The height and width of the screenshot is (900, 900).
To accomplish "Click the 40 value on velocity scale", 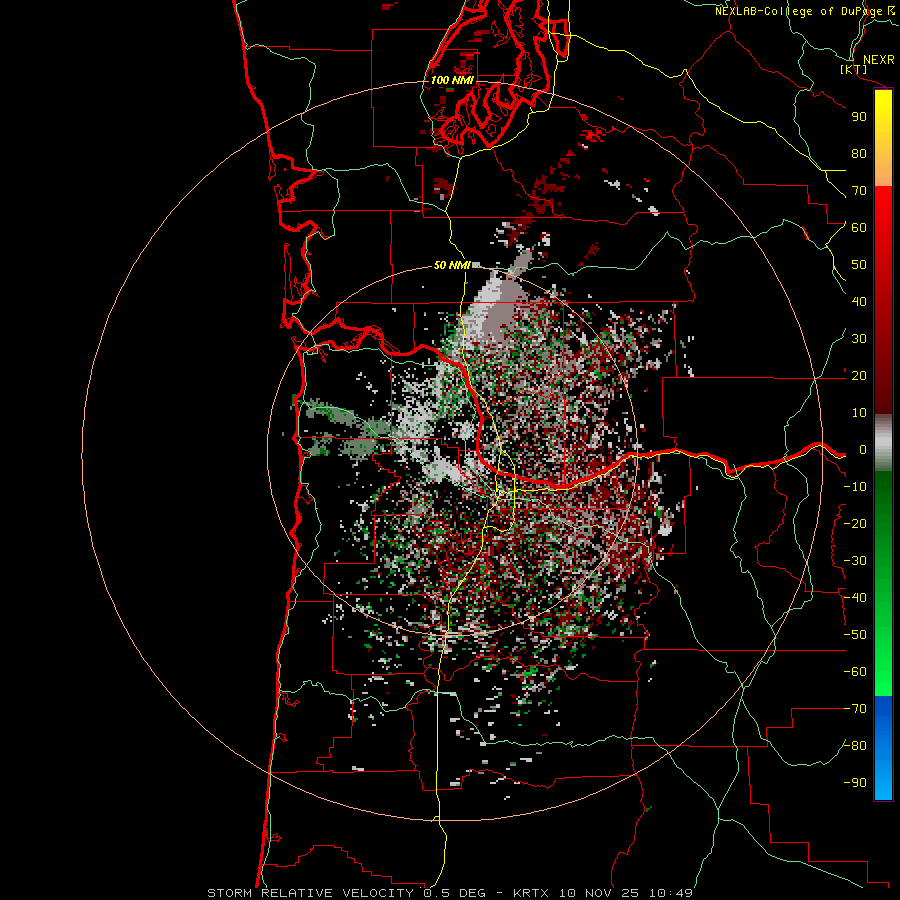I will [x=859, y=302].
